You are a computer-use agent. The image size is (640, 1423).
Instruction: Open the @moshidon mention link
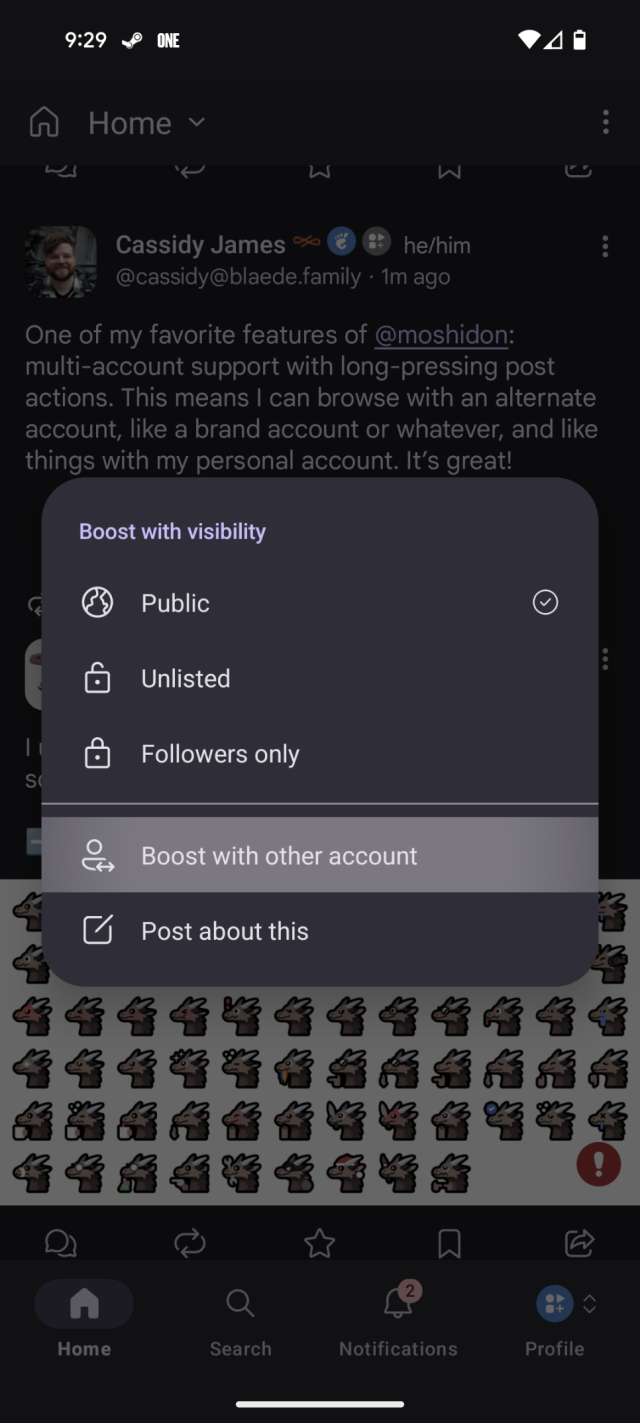pyautogui.click(x=440, y=335)
